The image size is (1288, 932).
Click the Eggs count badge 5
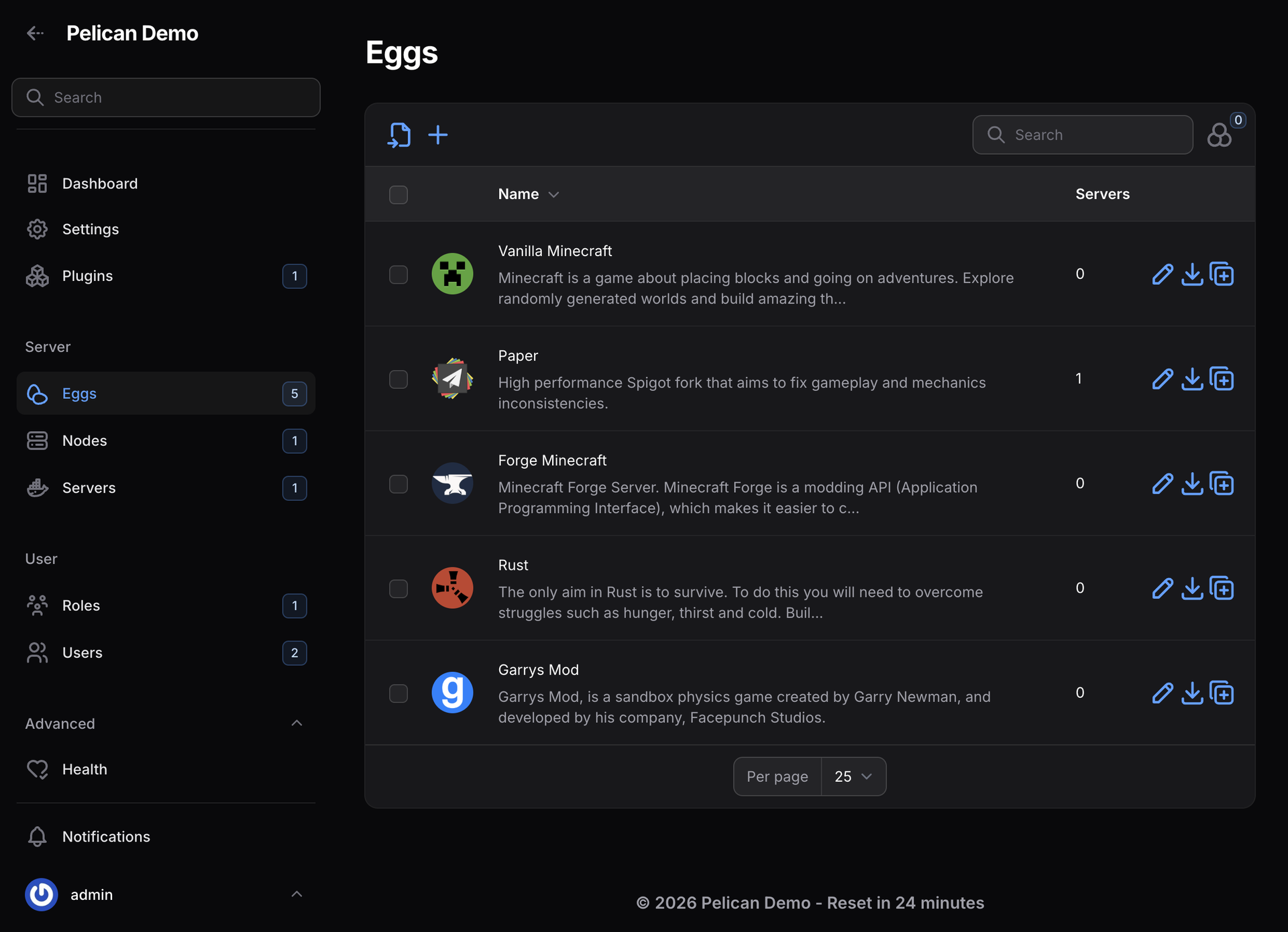[x=294, y=394]
